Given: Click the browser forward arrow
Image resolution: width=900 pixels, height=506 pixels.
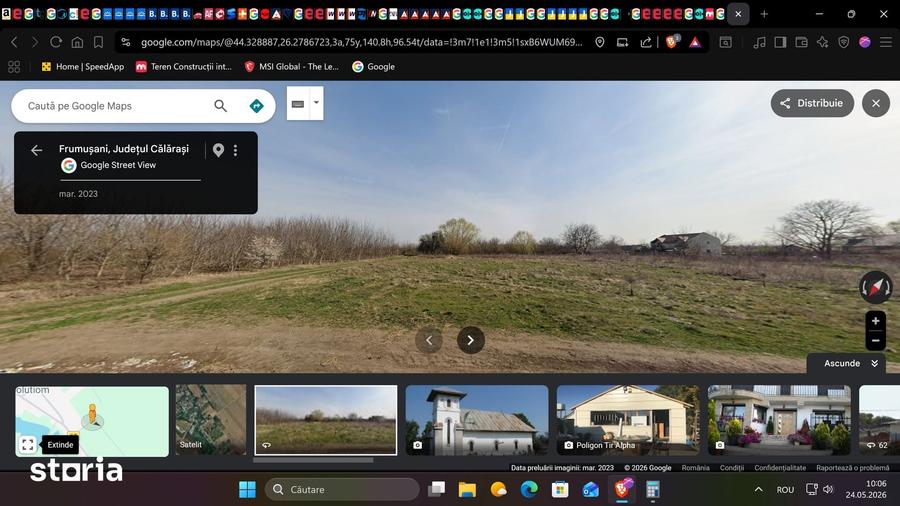Looking at the screenshot, I should coord(34,42).
